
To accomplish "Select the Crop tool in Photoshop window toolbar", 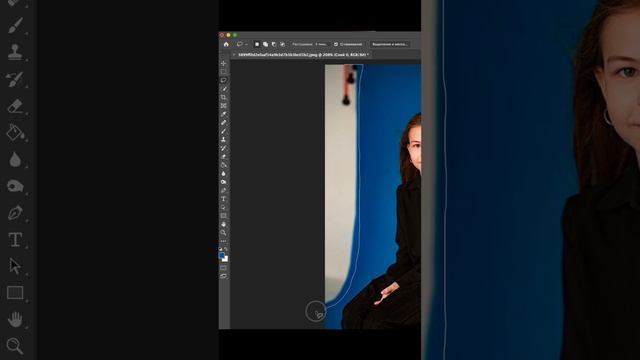I will (223, 98).
